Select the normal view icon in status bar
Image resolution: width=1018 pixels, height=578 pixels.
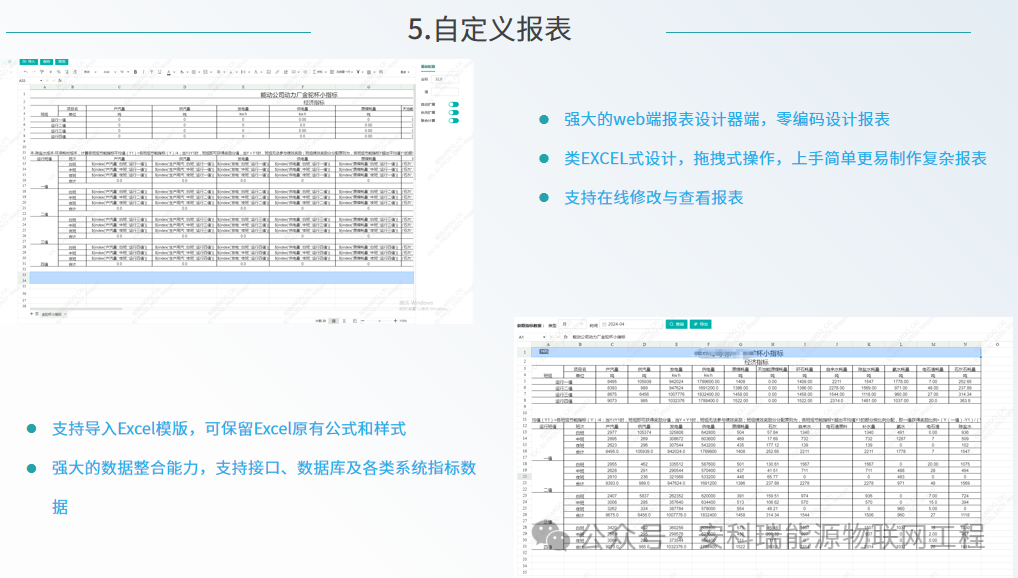(334, 321)
